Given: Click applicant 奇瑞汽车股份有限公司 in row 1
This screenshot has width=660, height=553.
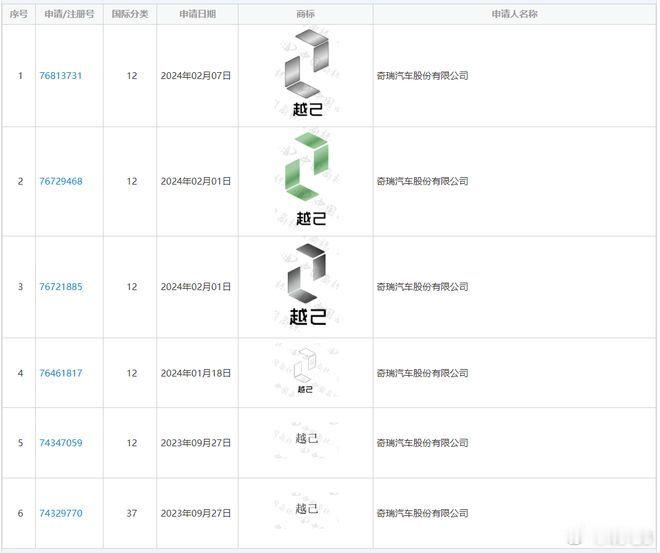Looking at the screenshot, I should tap(422, 76).
